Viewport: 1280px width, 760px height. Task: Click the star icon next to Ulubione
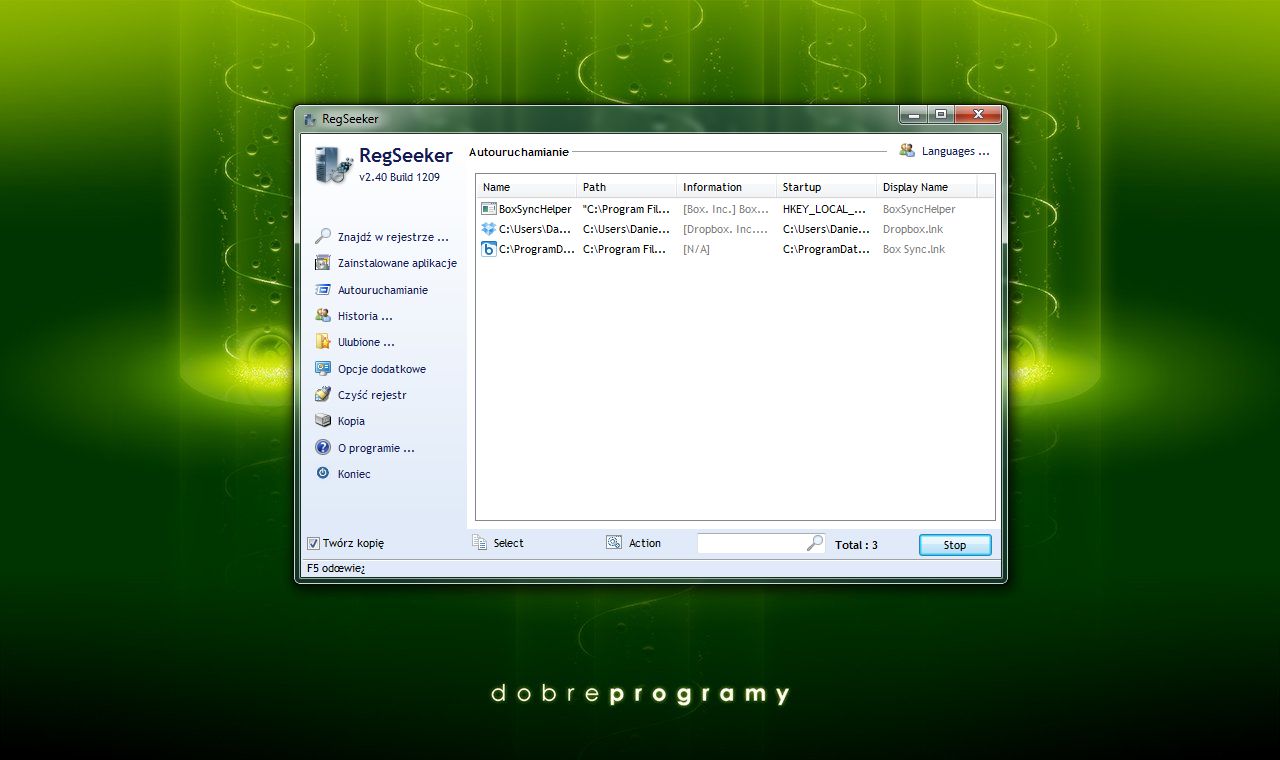tap(322, 342)
